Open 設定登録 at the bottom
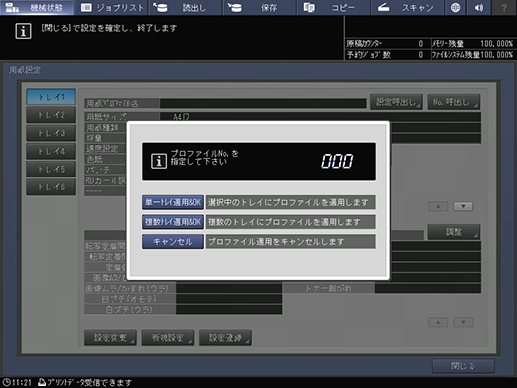The image size is (517, 388). click(225, 338)
